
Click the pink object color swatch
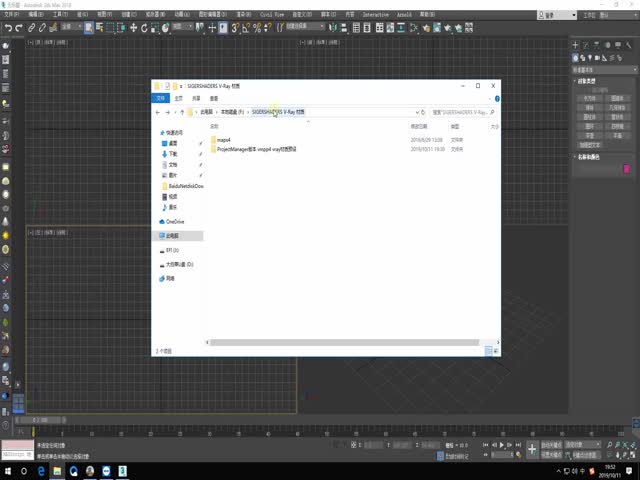pos(627,170)
